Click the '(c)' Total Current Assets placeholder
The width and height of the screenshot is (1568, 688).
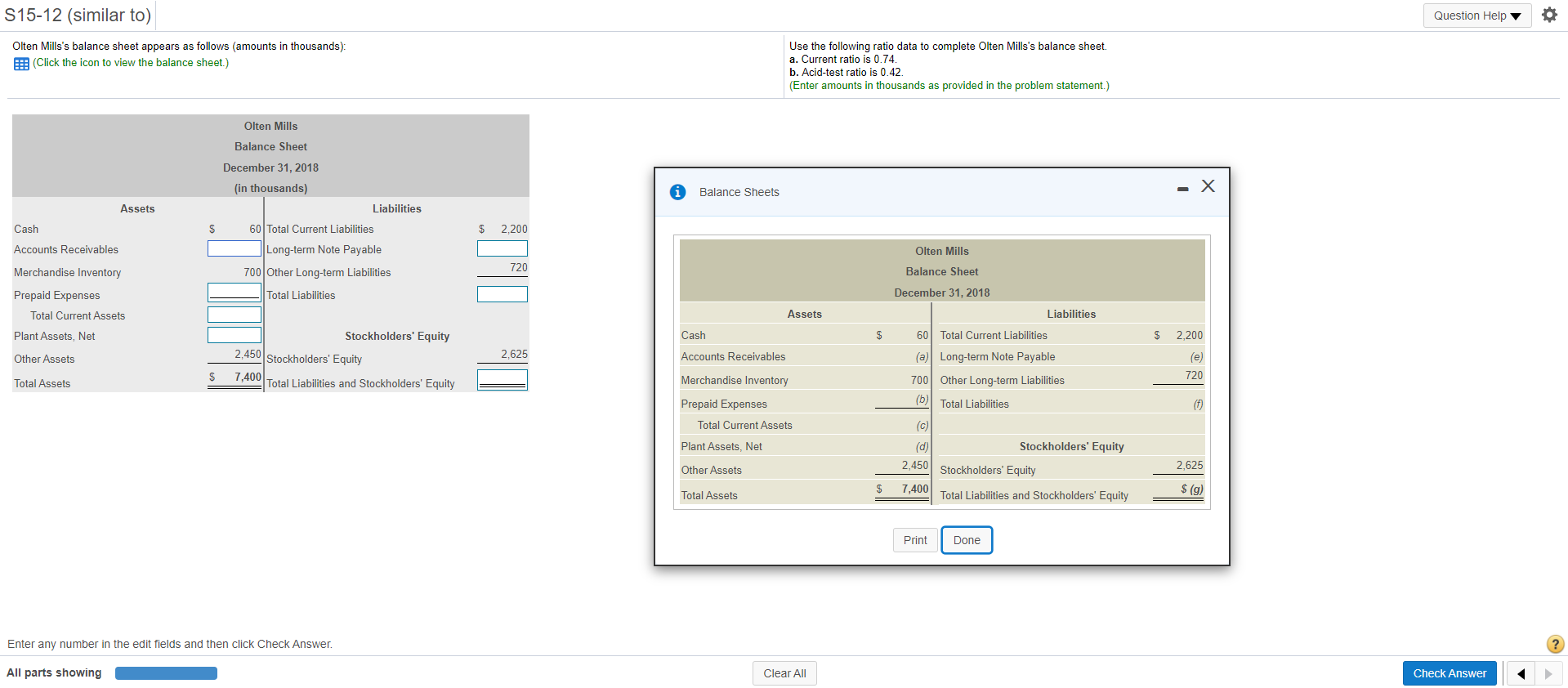[x=922, y=426]
